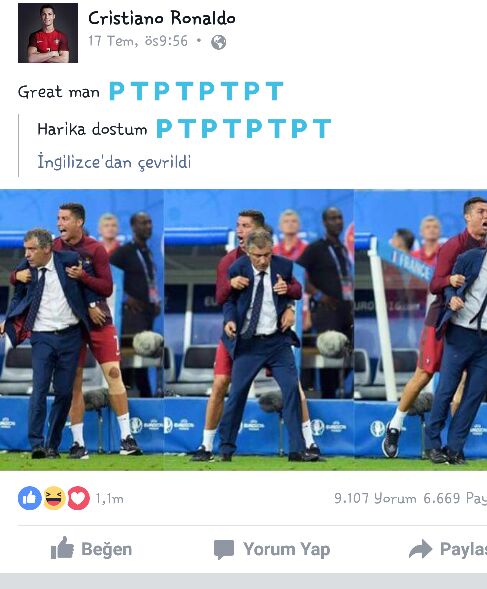Click the Yorum Yap speech bubble icon

(x=224, y=550)
